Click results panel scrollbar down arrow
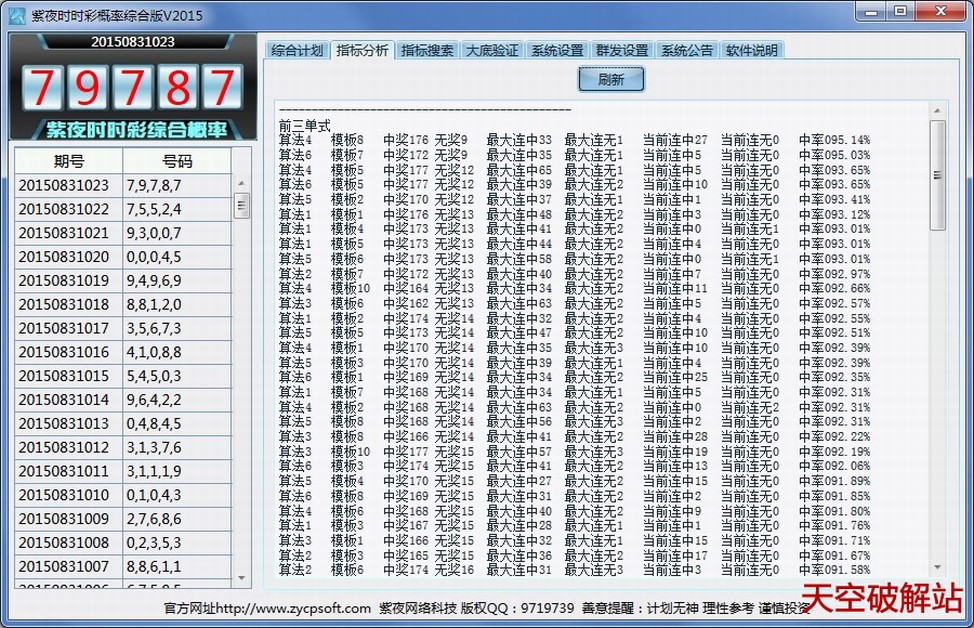This screenshot has height=628, width=974. coord(938,569)
